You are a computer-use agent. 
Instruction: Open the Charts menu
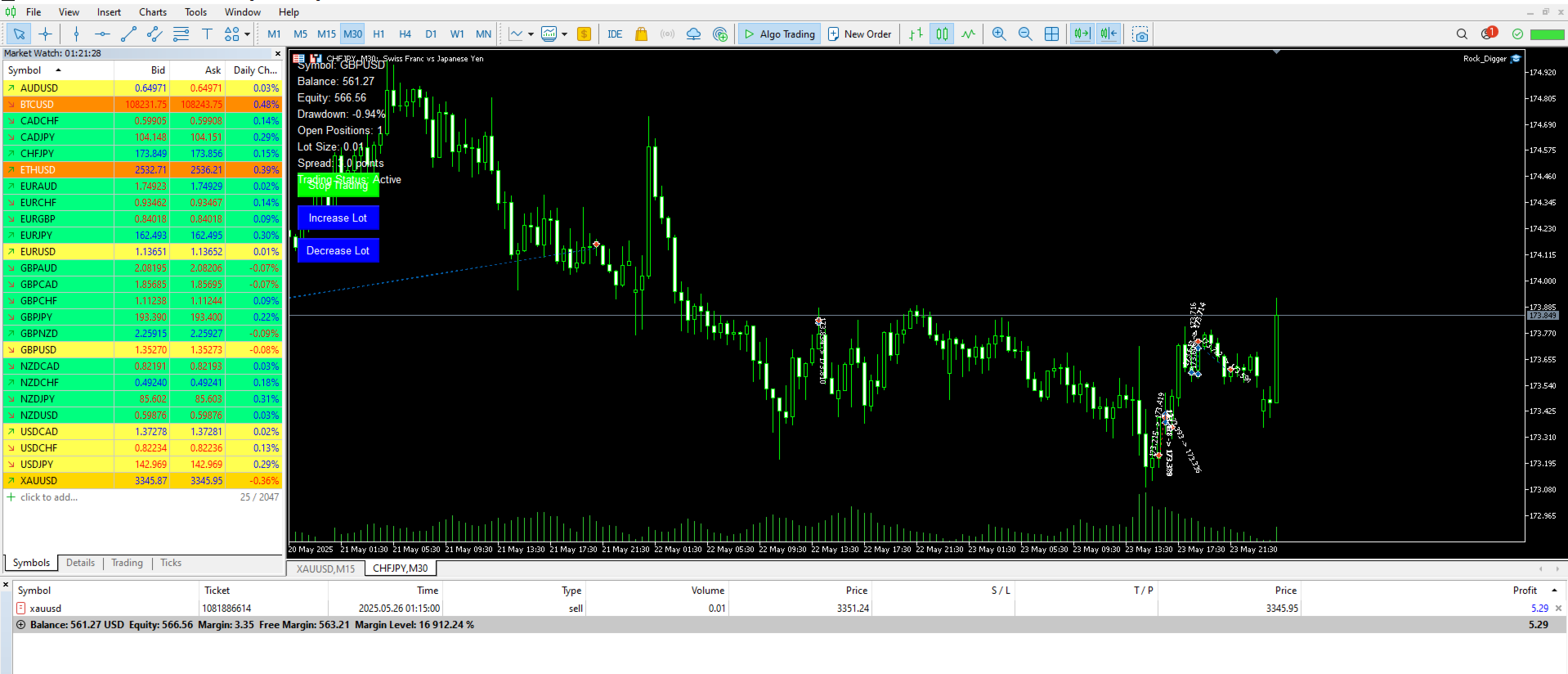pos(152,11)
